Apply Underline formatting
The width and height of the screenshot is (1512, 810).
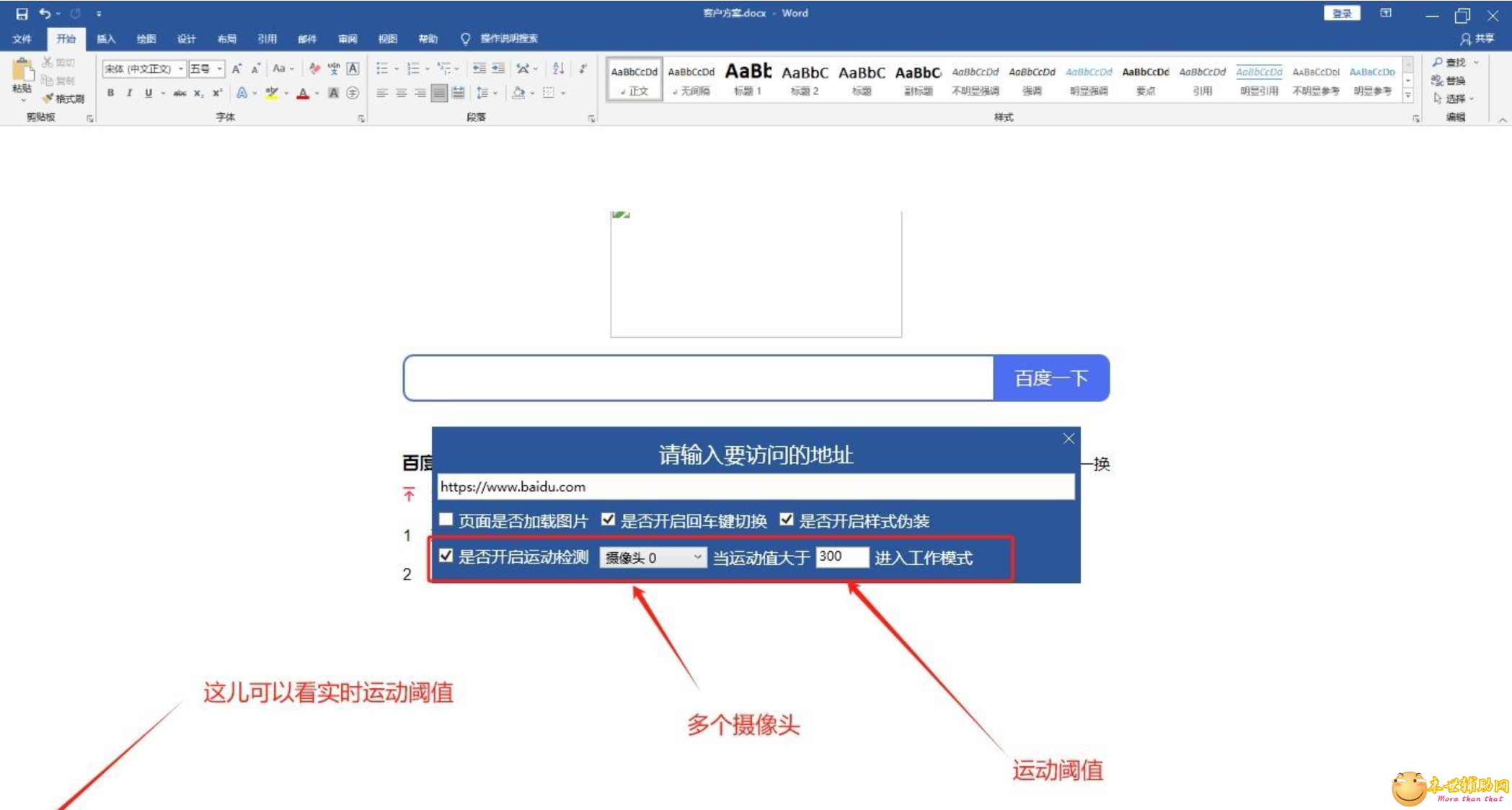click(148, 93)
